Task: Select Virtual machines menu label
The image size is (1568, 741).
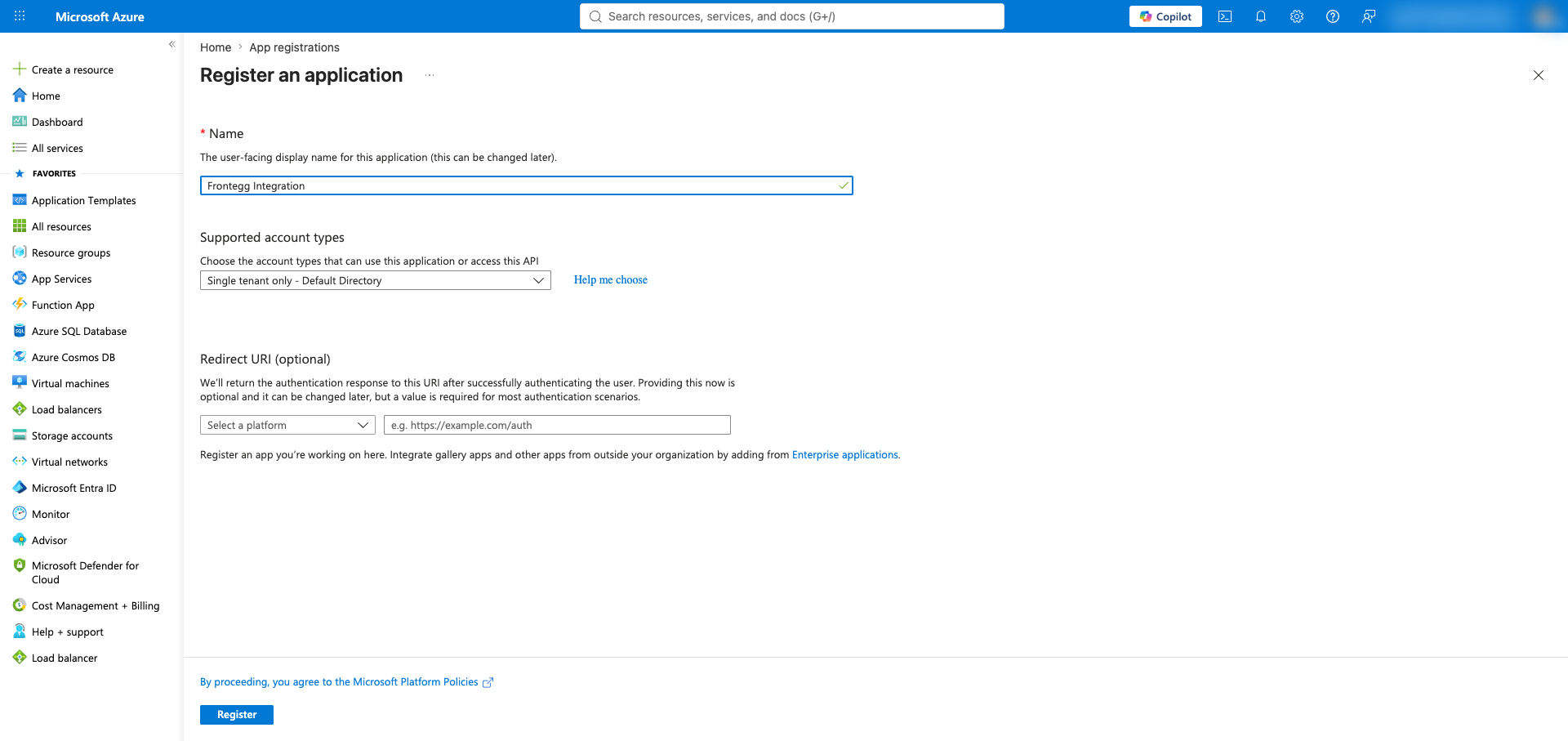Action: tap(70, 383)
